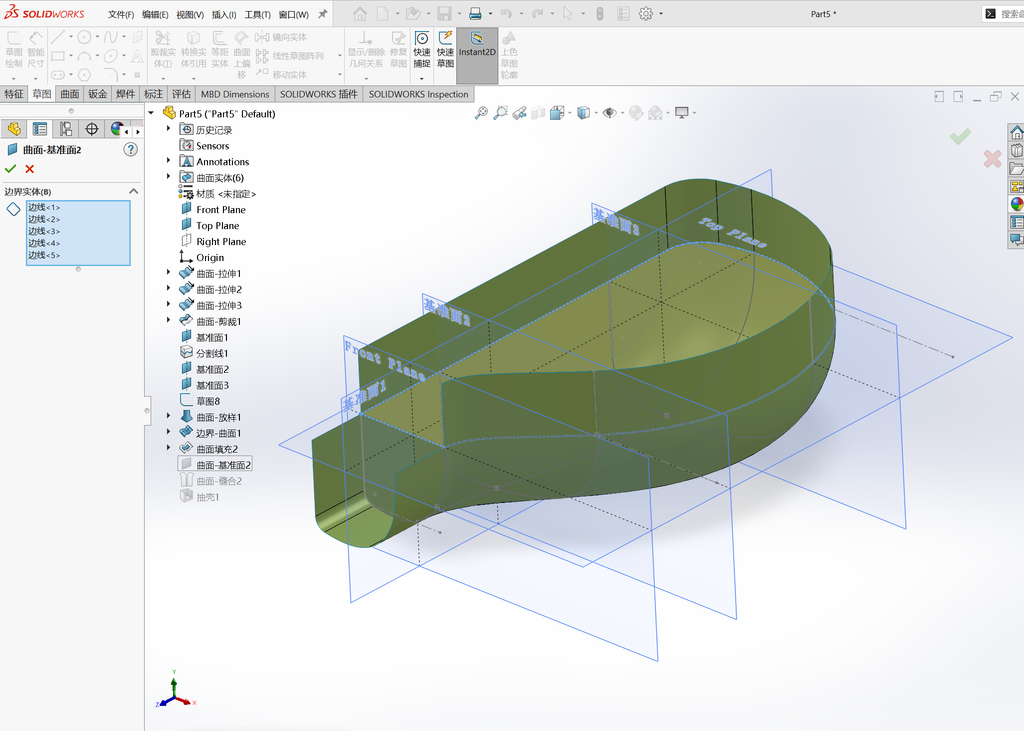The width and height of the screenshot is (1024, 731).
Task: Pin the menu bar with pushpin icon
Action: click(323, 14)
